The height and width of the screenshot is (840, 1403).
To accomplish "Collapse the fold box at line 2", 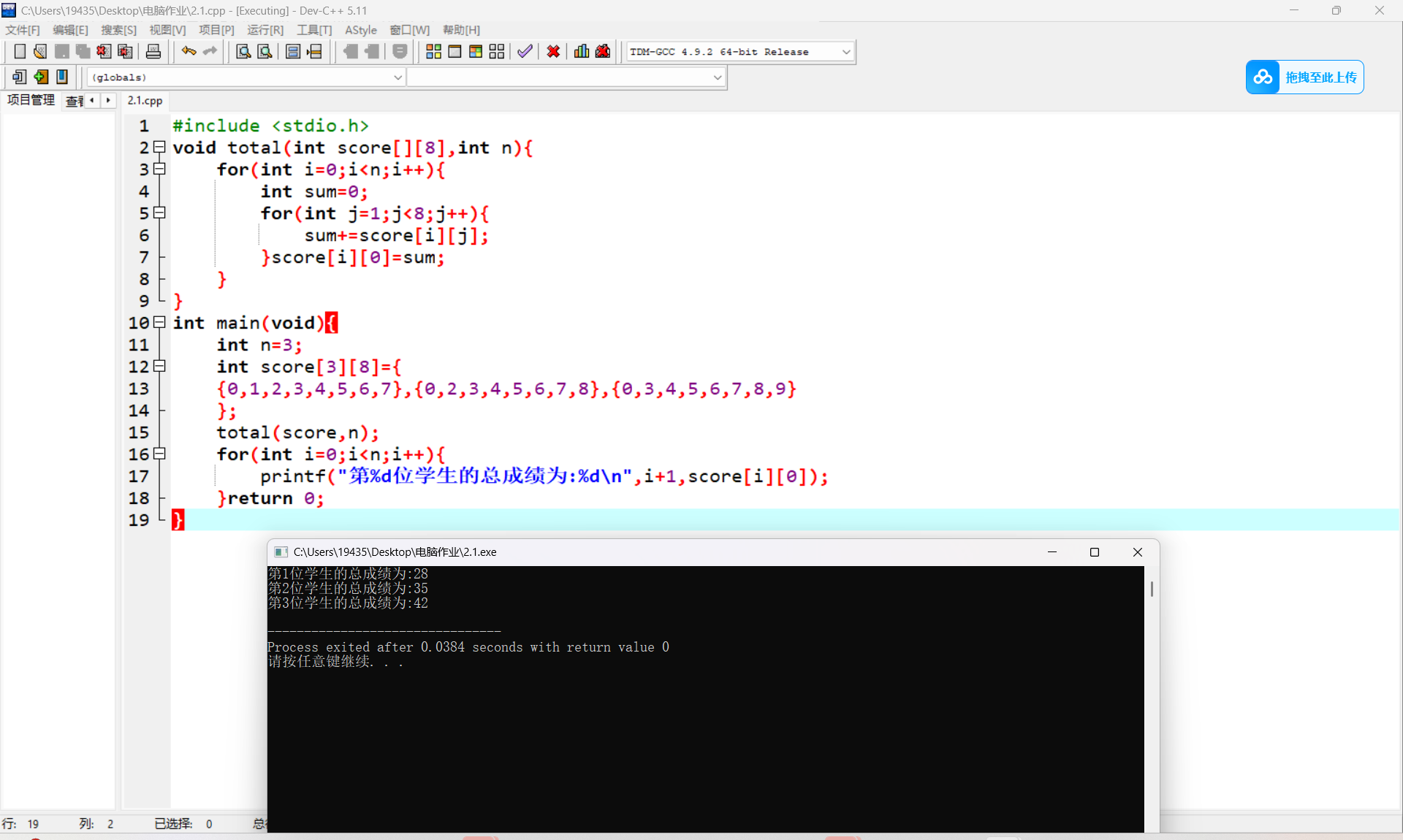I will click(x=159, y=147).
